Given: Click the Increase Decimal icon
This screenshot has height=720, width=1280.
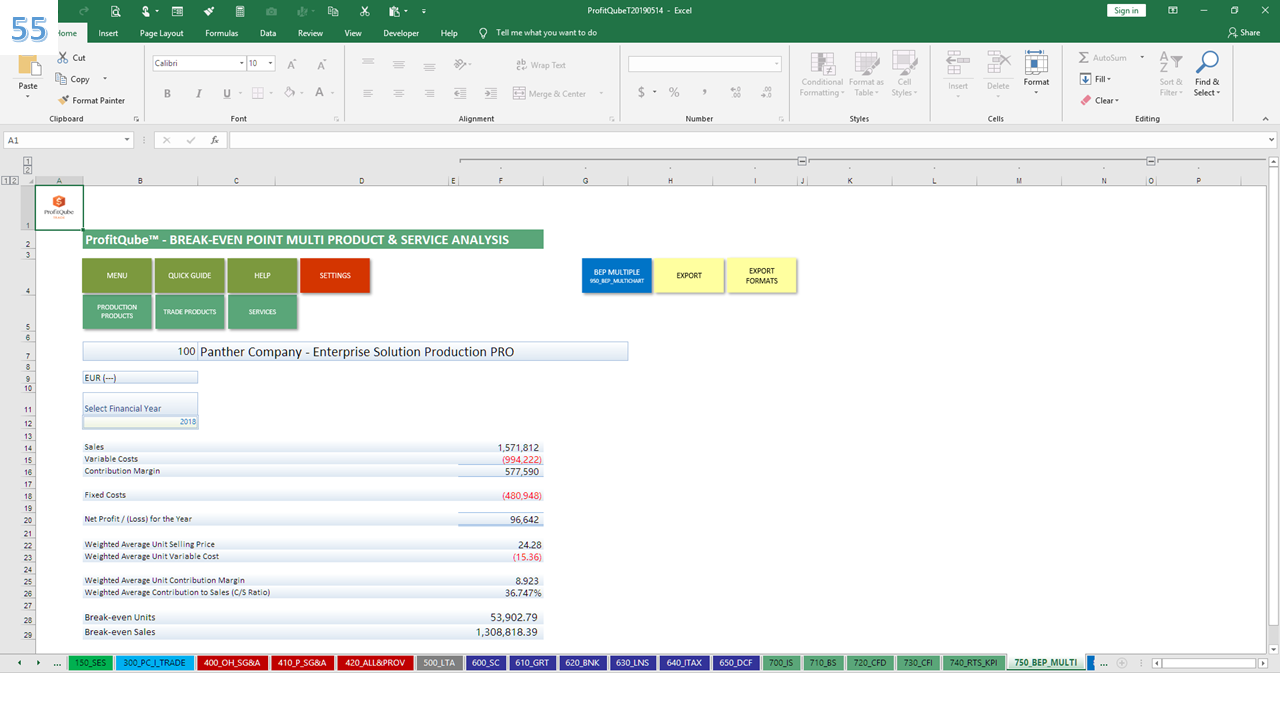Looking at the screenshot, I should click(736, 92).
